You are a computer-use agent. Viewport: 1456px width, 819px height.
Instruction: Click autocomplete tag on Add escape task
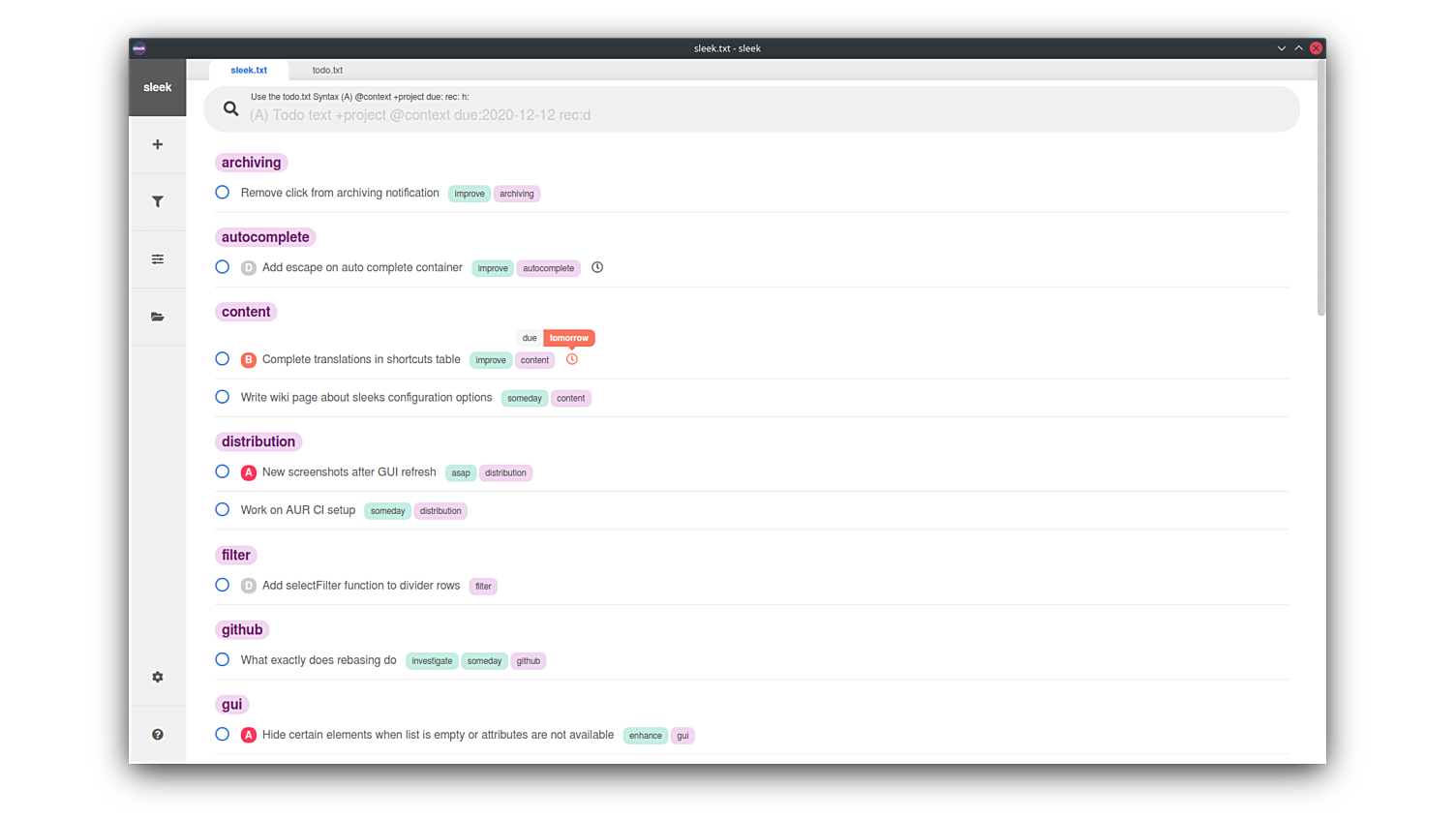(549, 268)
